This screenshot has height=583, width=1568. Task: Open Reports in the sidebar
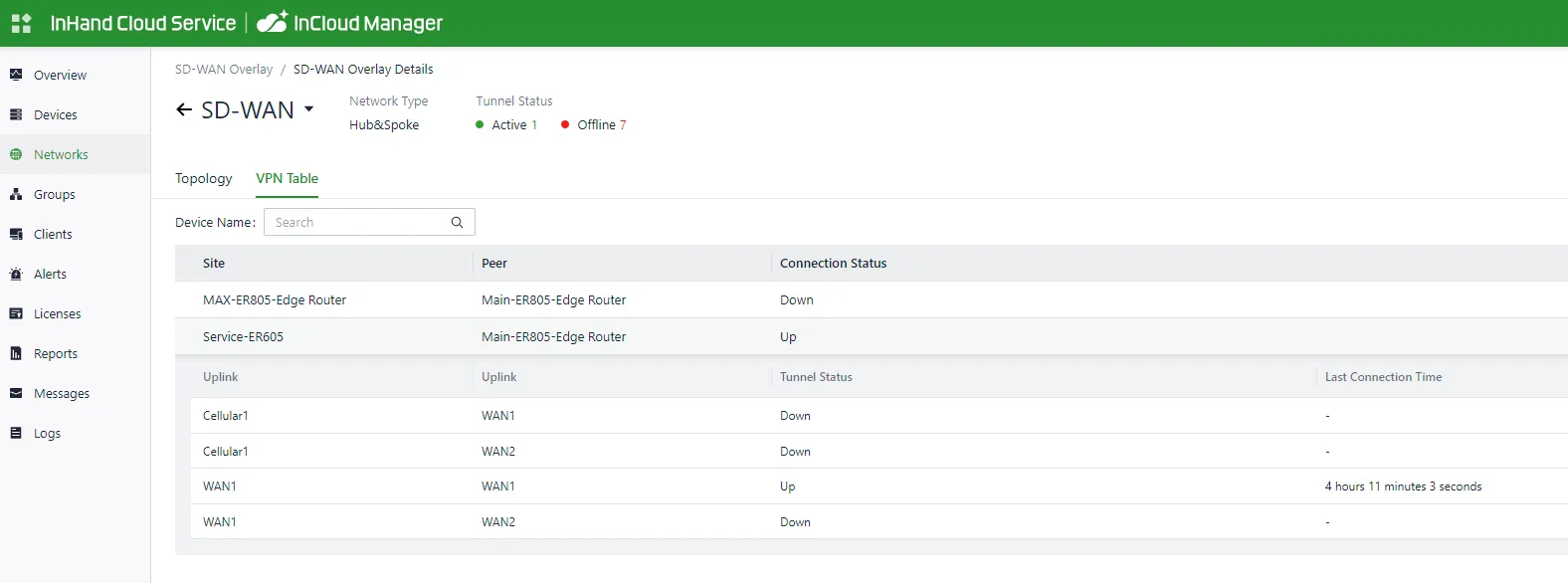(x=75, y=353)
